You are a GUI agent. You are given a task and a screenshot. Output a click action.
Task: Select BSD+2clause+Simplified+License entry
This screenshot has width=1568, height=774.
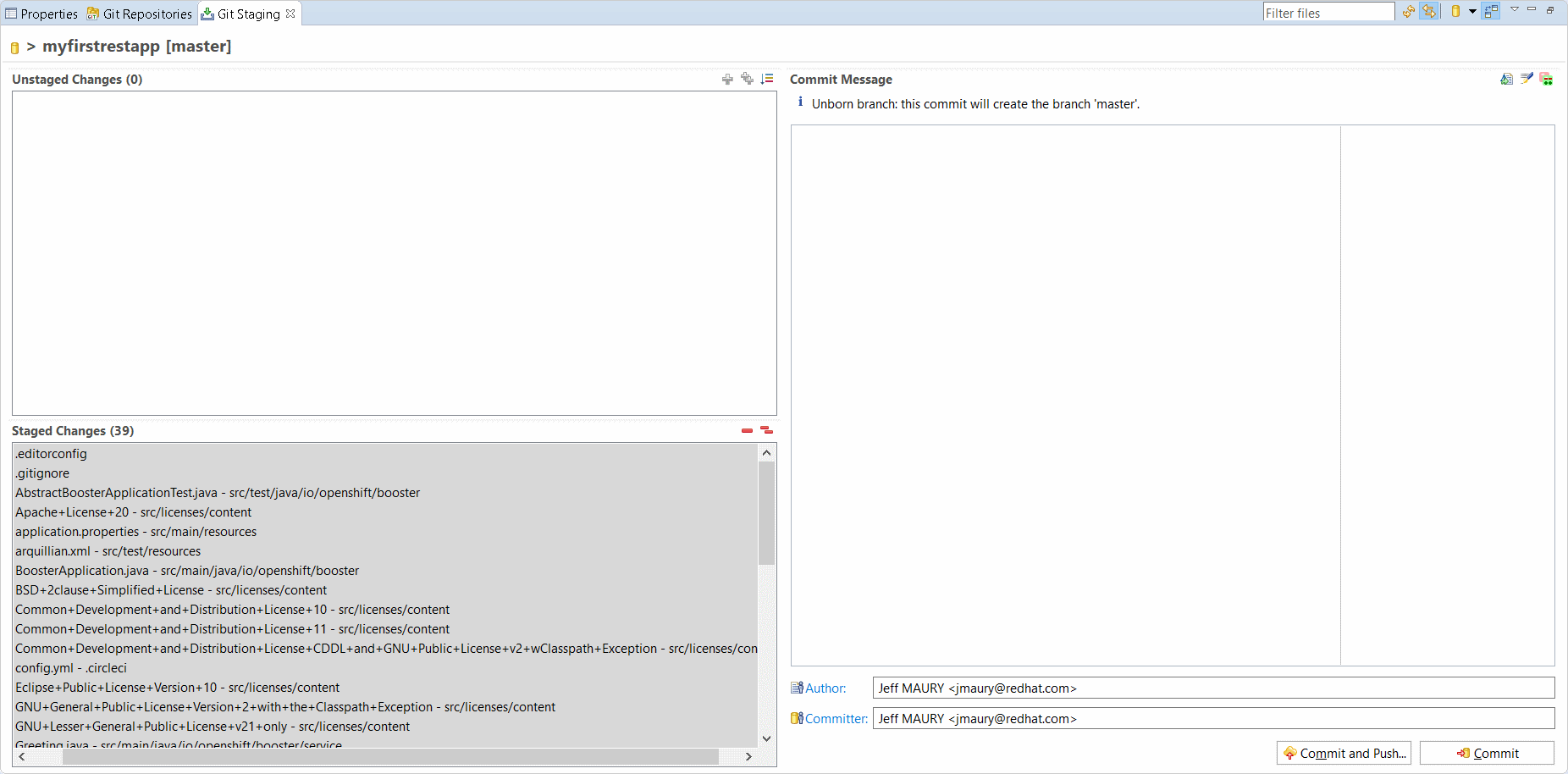tap(385, 590)
